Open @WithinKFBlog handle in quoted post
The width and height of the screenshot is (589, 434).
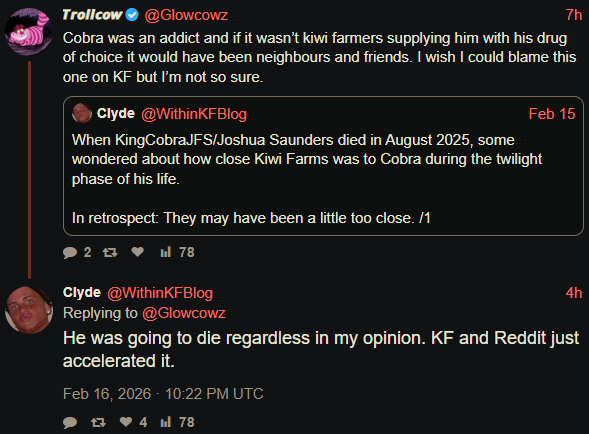pyautogui.click(x=194, y=114)
